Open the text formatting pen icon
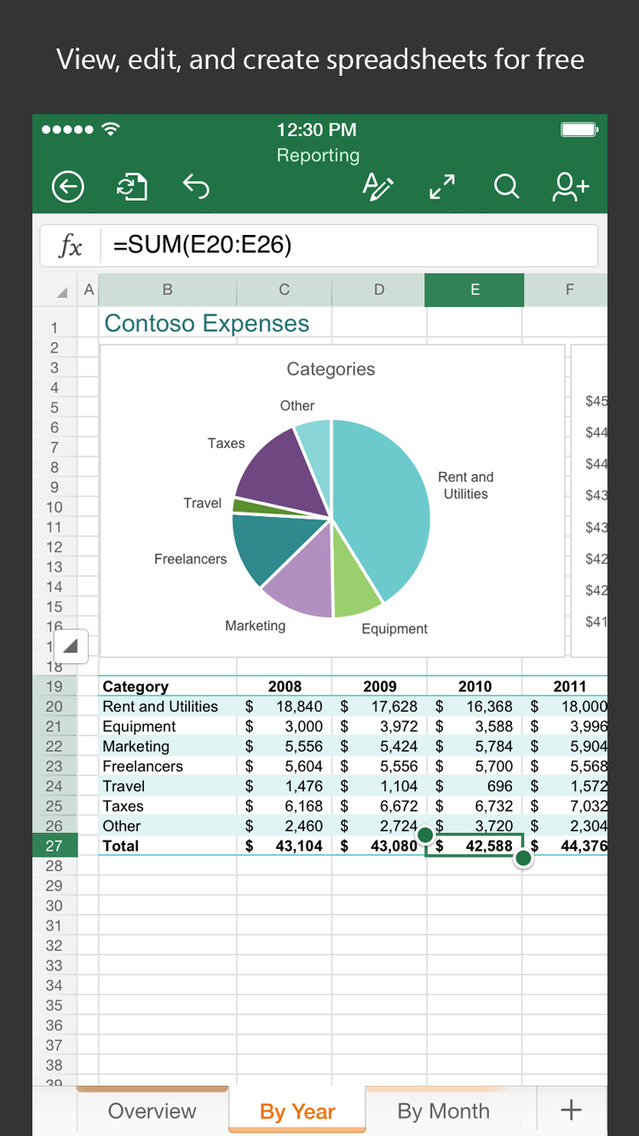 coord(377,187)
